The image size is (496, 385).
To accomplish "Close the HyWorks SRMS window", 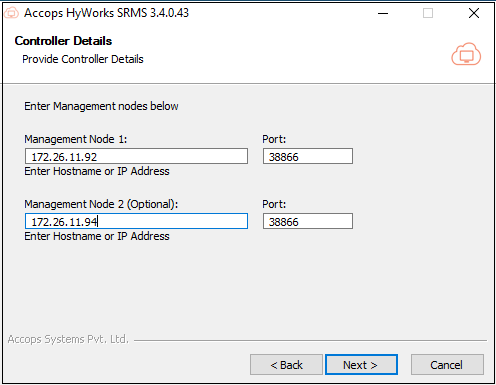I will [474, 13].
